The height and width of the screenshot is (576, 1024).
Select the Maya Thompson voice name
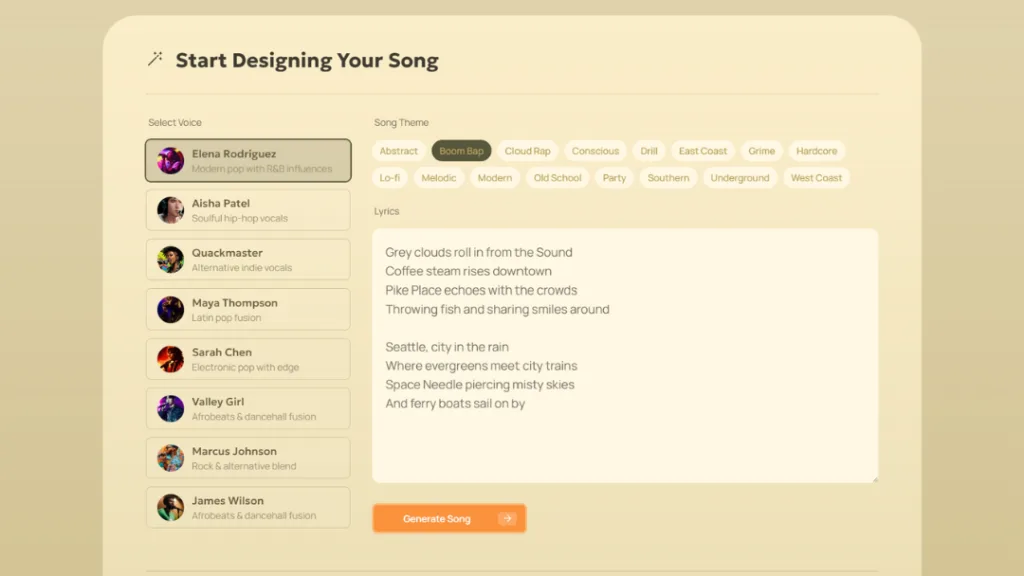234,303
